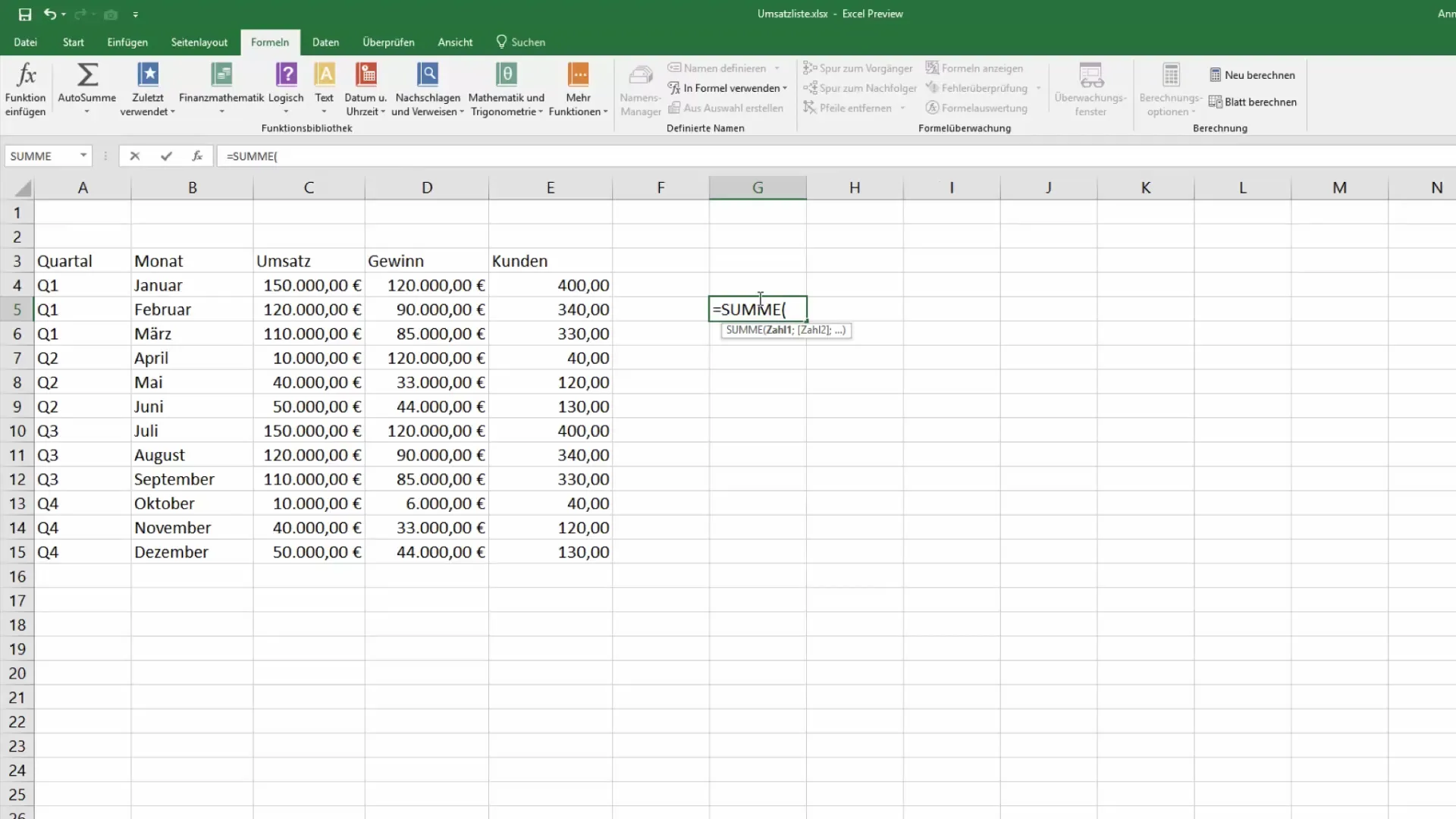Screen dimensions: 1456x819
Task: Click cell G5 containing =SUMME(
Action: 758,309
